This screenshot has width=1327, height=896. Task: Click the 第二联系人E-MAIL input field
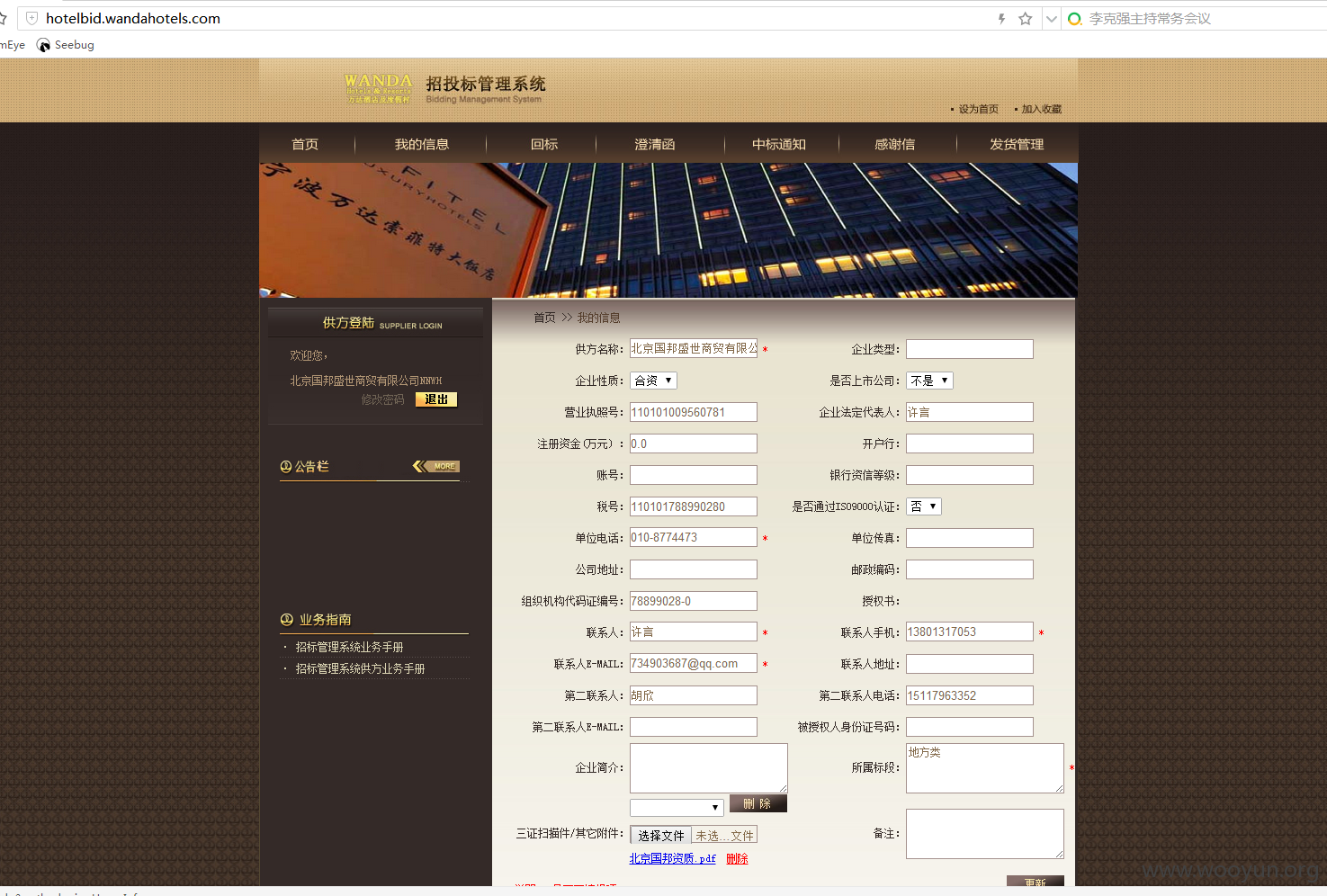pos(694,727)
